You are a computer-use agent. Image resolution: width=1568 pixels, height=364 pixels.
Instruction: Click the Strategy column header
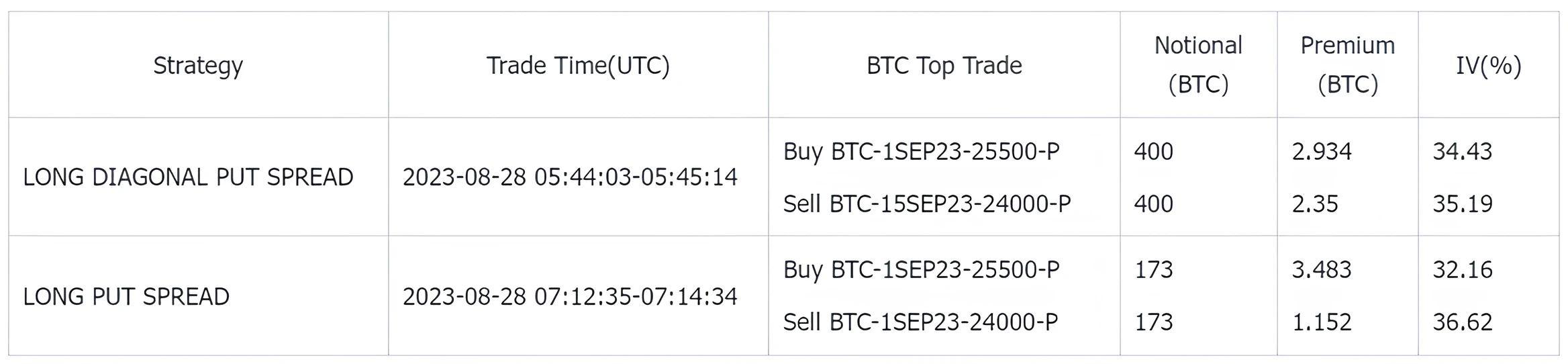(198, 65)
